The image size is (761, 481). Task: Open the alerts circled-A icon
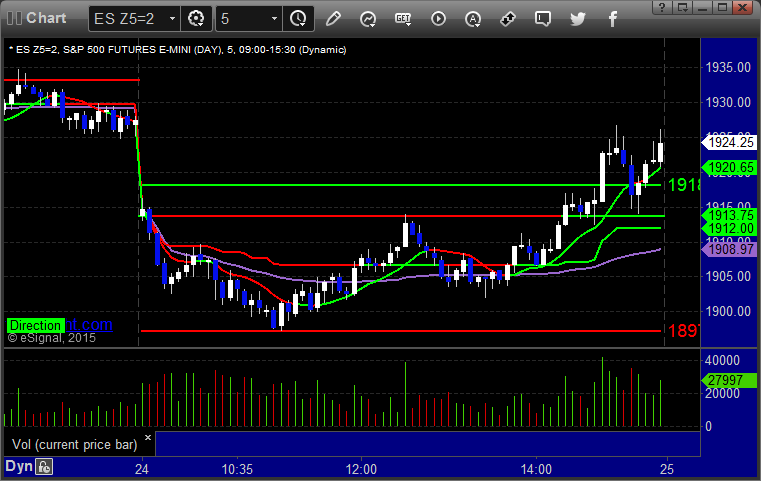coord(473,19)
